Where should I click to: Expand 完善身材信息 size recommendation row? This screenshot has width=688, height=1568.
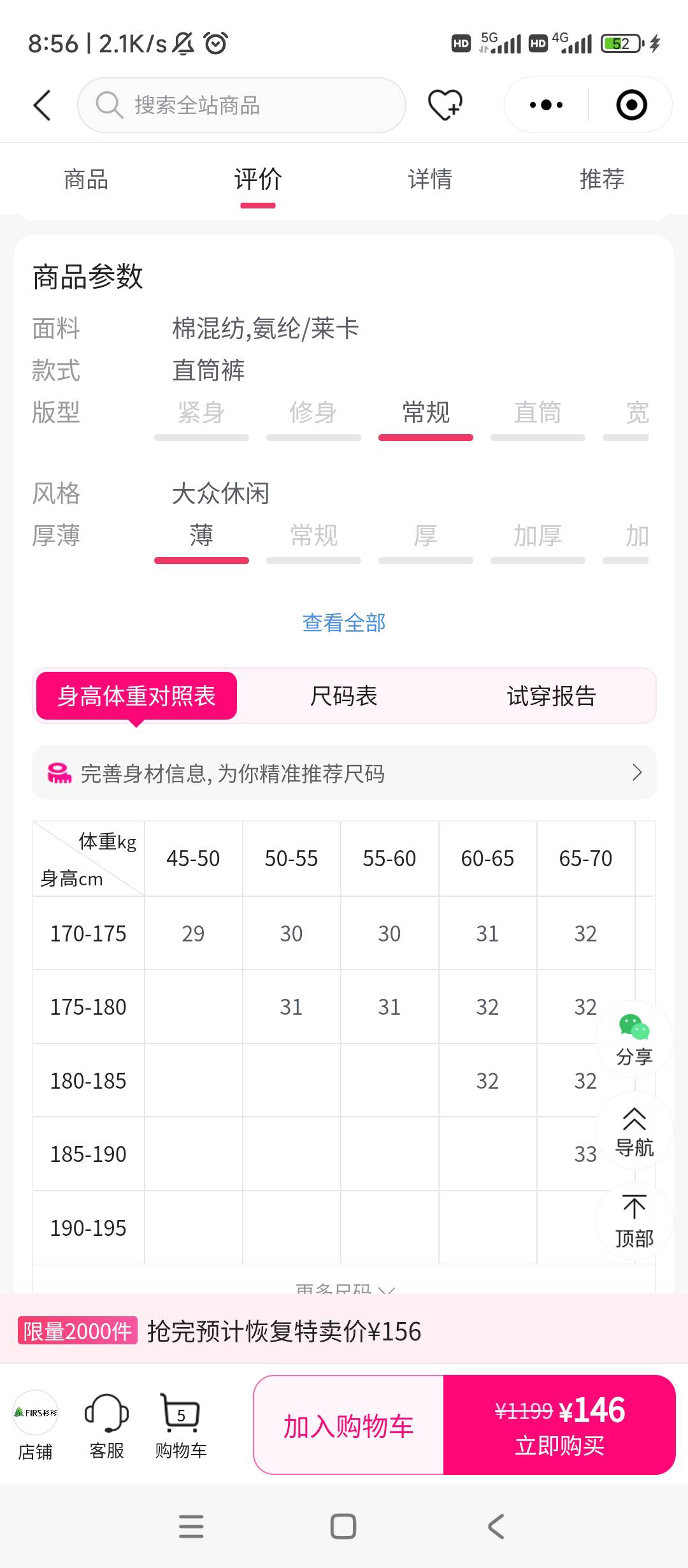tap(344, 773)
